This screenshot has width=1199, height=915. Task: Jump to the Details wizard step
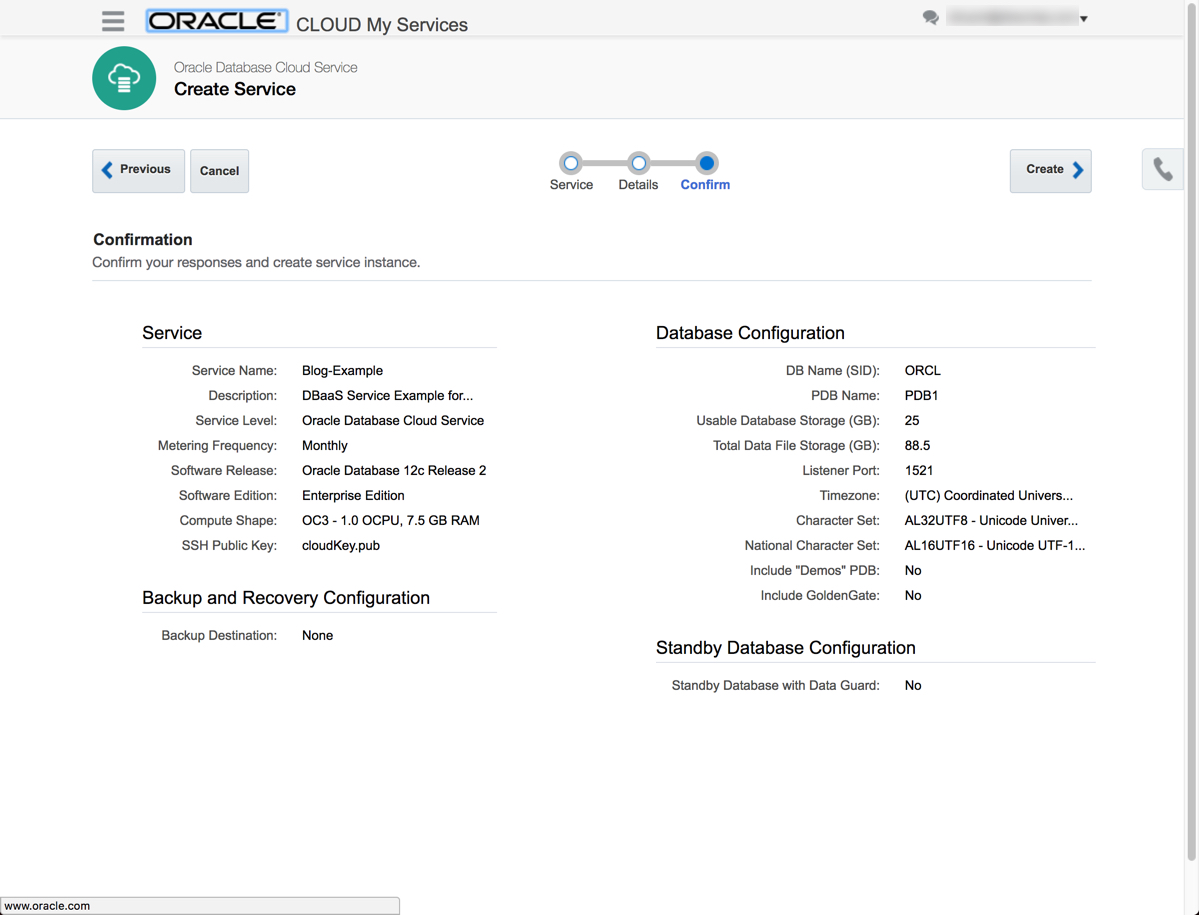[638, 163]
